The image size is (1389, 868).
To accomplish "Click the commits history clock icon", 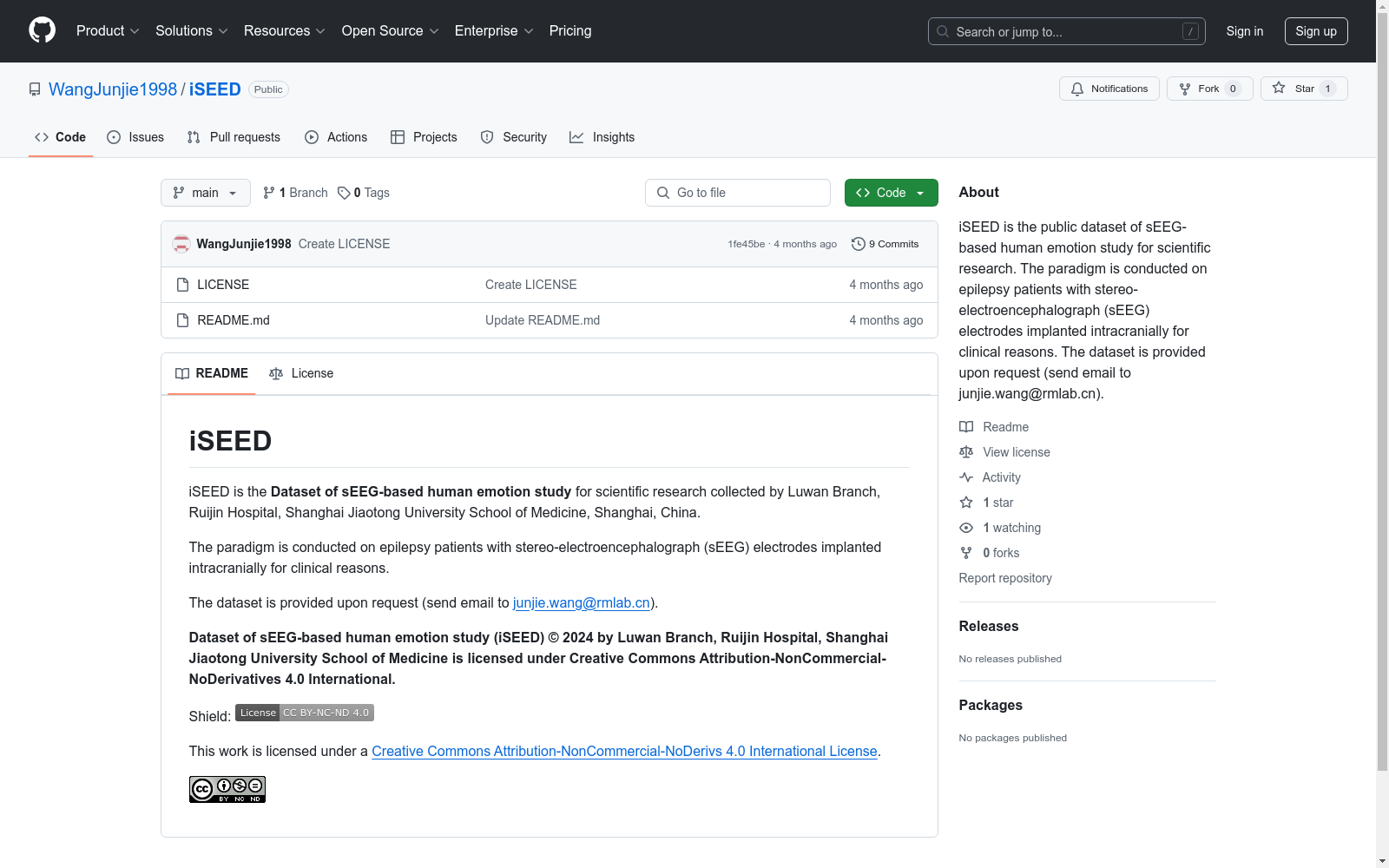I will tap(859, 244).
